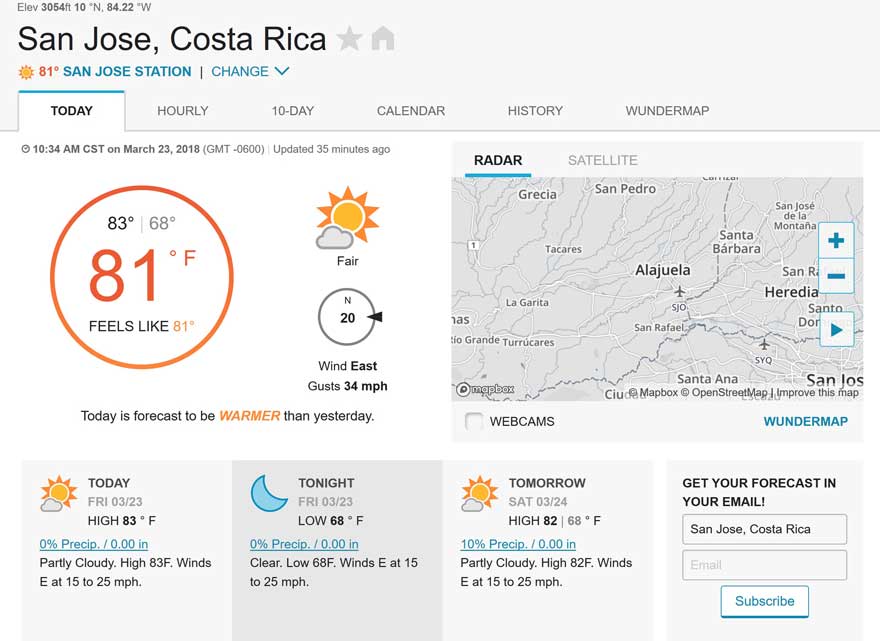880x641 pixels.
Task: Click the Wind East label
Action: pyautogui.click(x=347, y=366)
